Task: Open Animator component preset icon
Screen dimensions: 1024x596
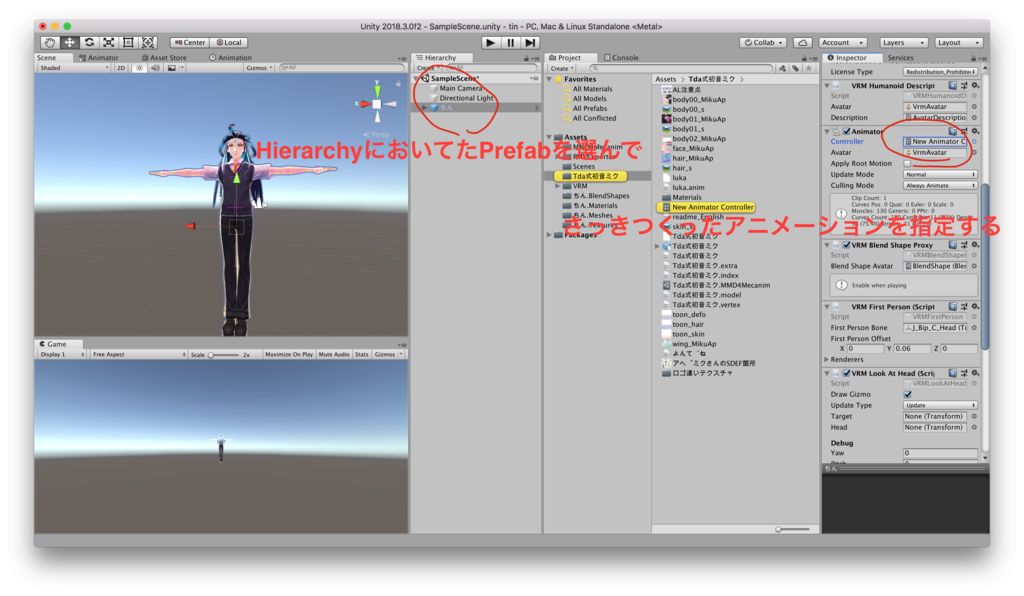Action: point(964,131)
